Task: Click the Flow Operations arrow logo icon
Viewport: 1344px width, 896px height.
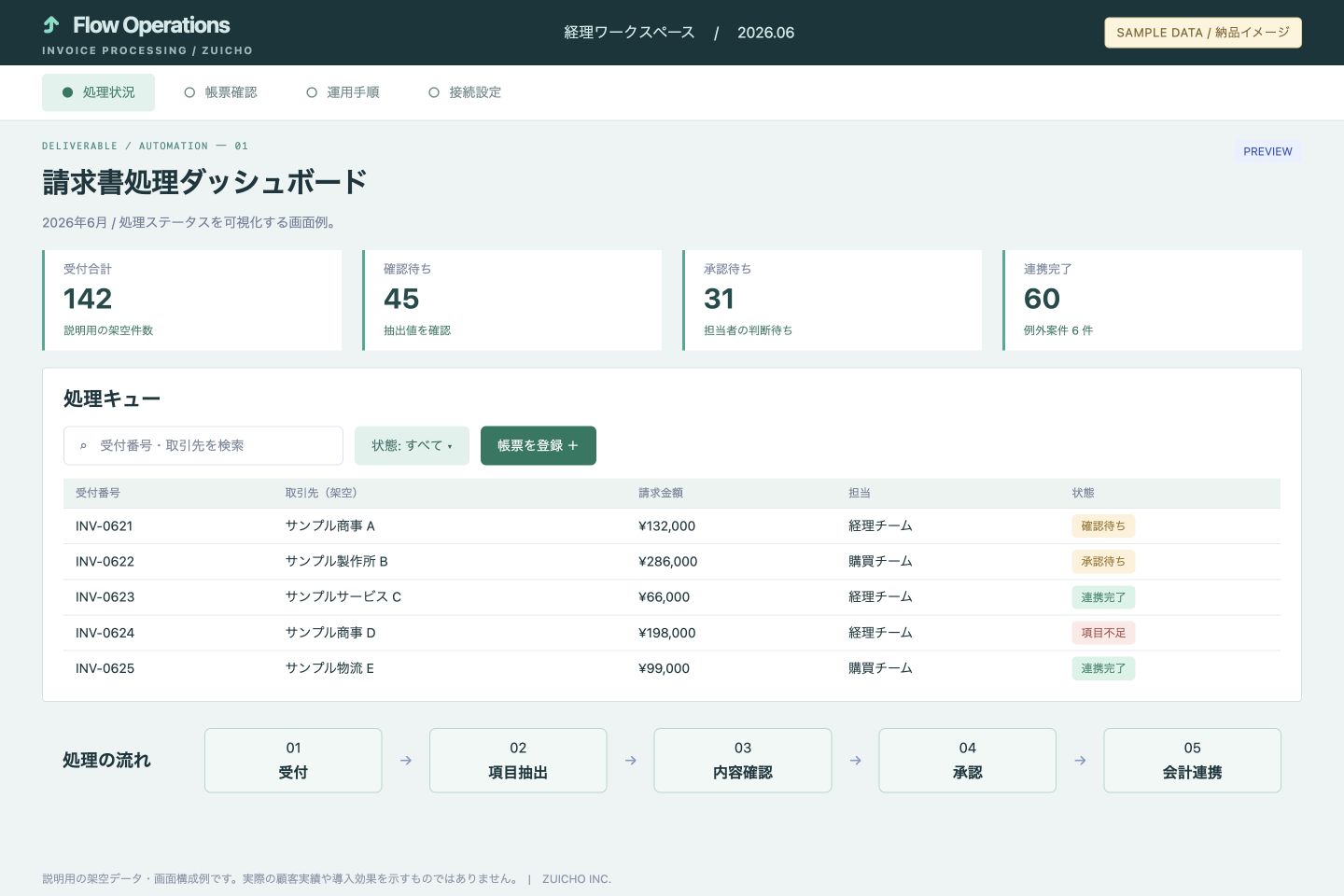Action: 51,25
